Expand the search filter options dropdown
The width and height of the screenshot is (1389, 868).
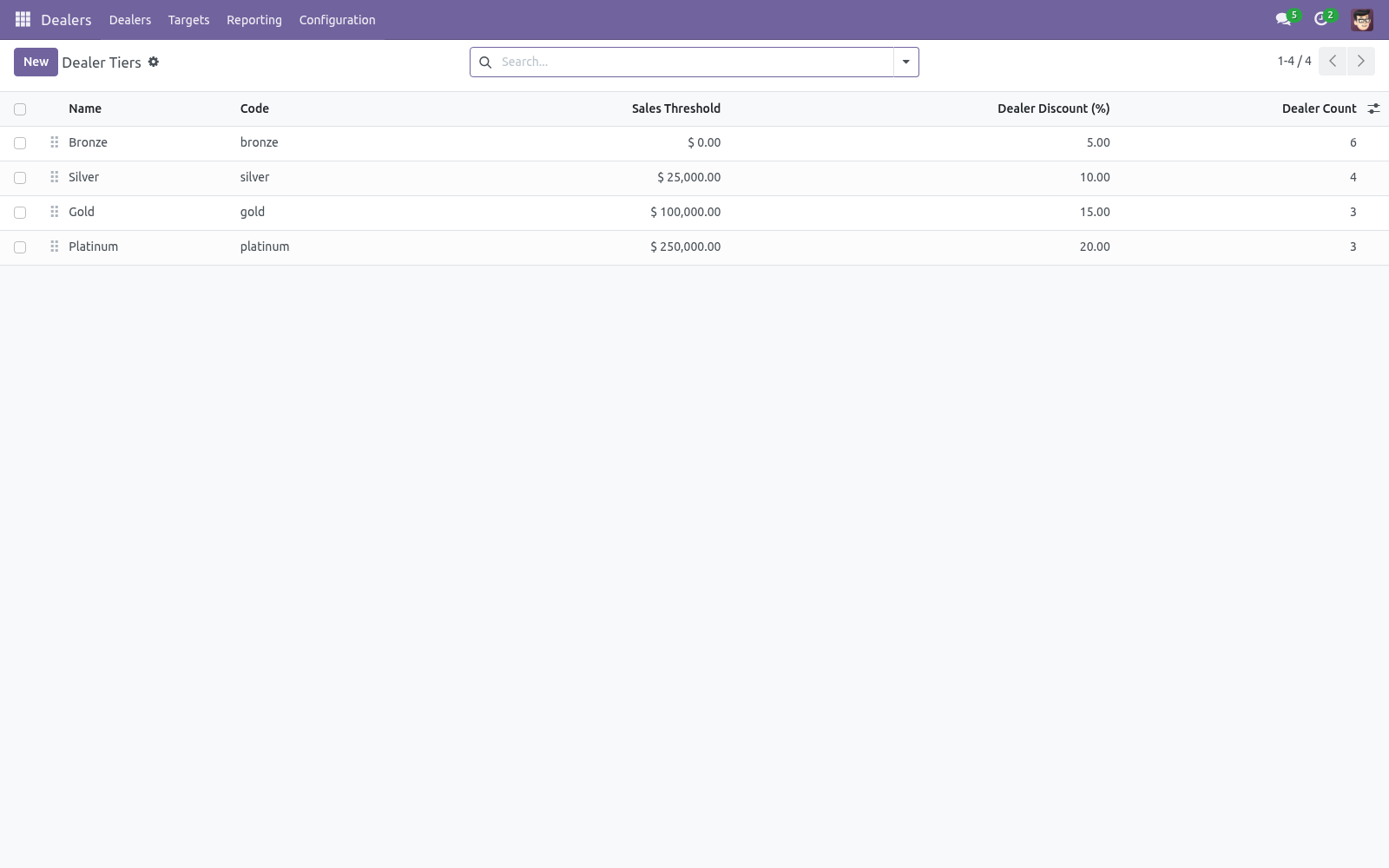tap(905, 62)
